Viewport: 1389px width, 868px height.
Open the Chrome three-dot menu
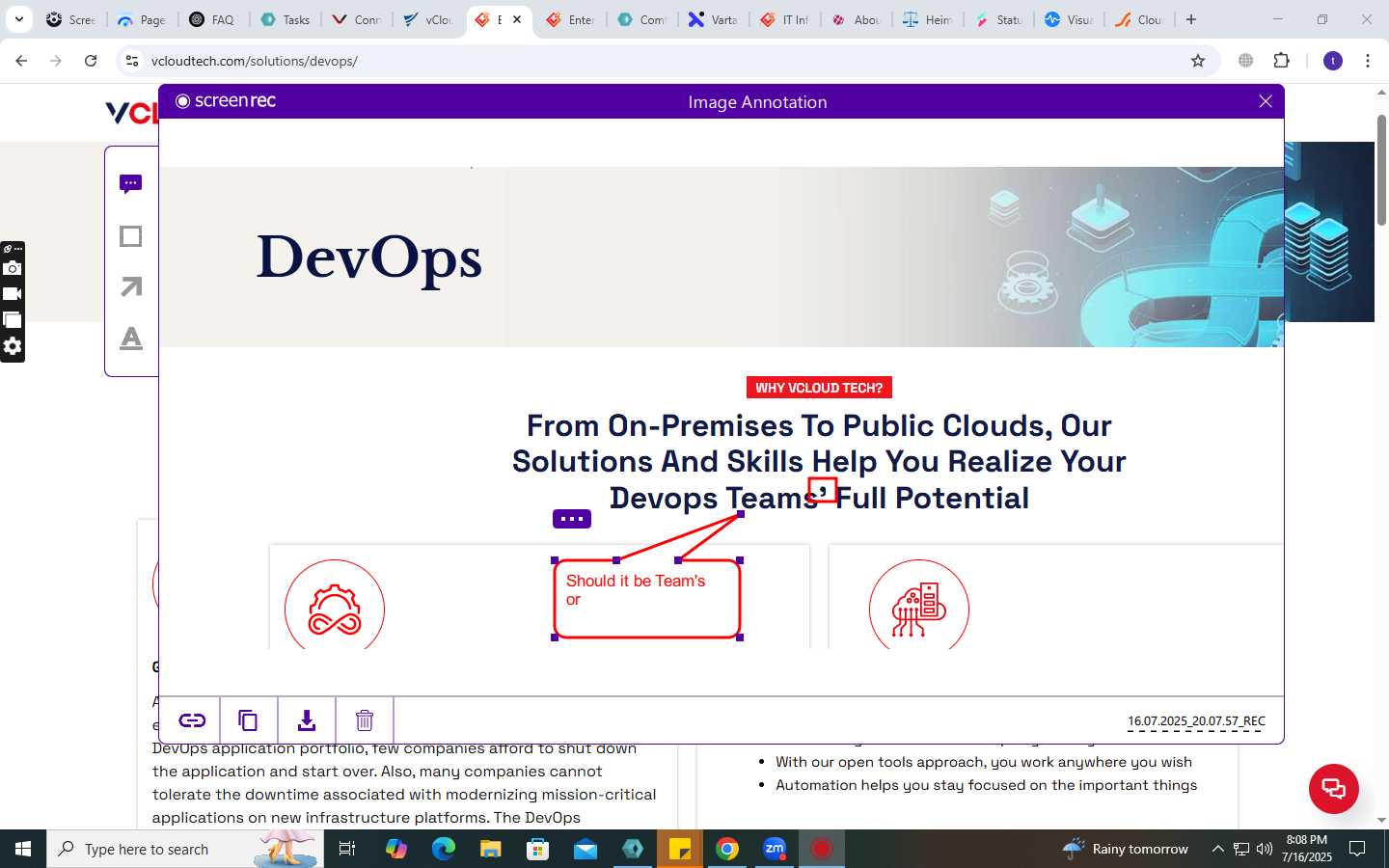pyautogui.click(x=1368, y=61)
